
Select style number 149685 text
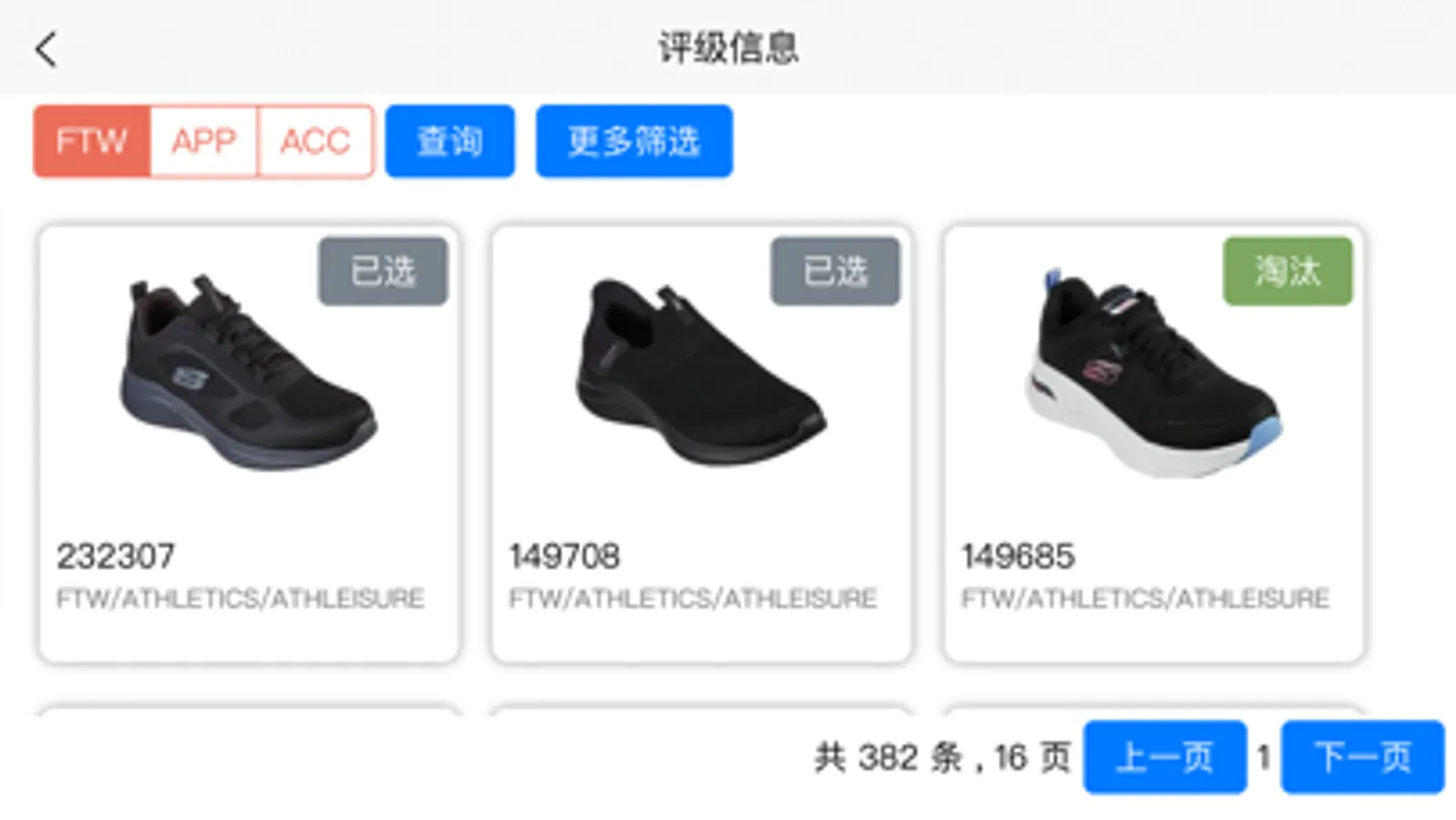[1018, 556]
